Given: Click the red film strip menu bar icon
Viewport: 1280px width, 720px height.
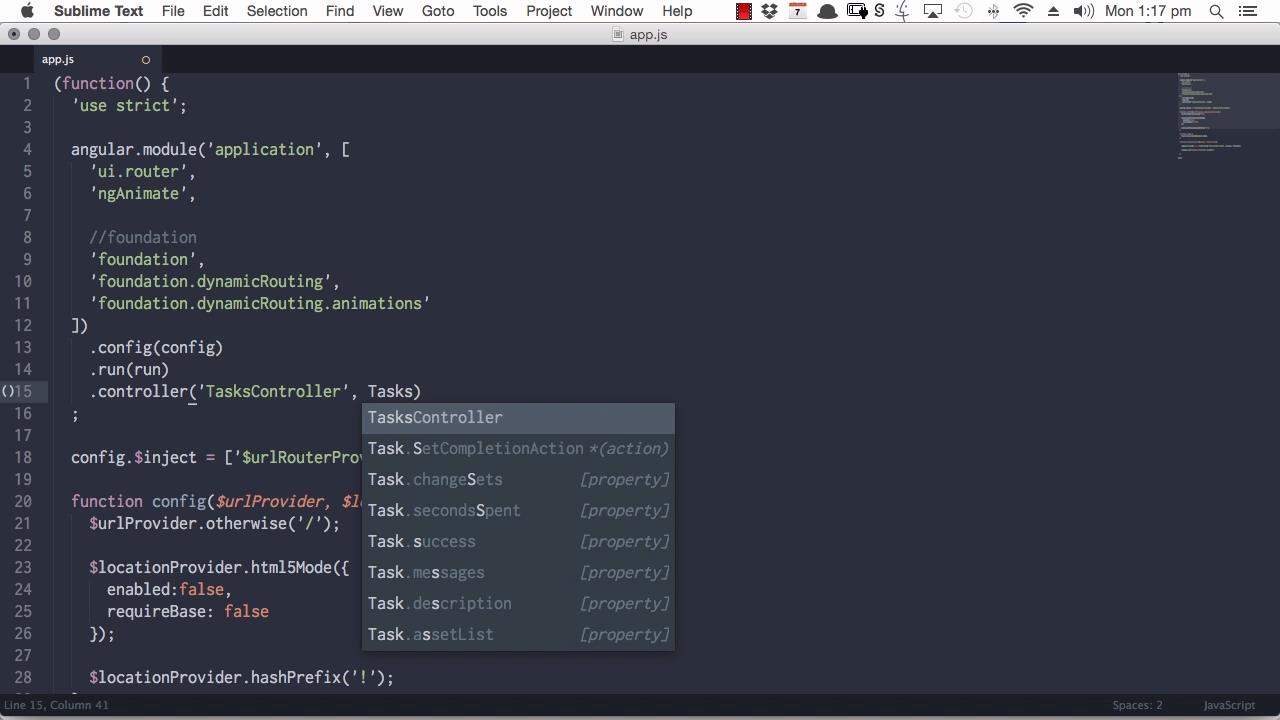Looking at the screenshot, I should 744,11.
